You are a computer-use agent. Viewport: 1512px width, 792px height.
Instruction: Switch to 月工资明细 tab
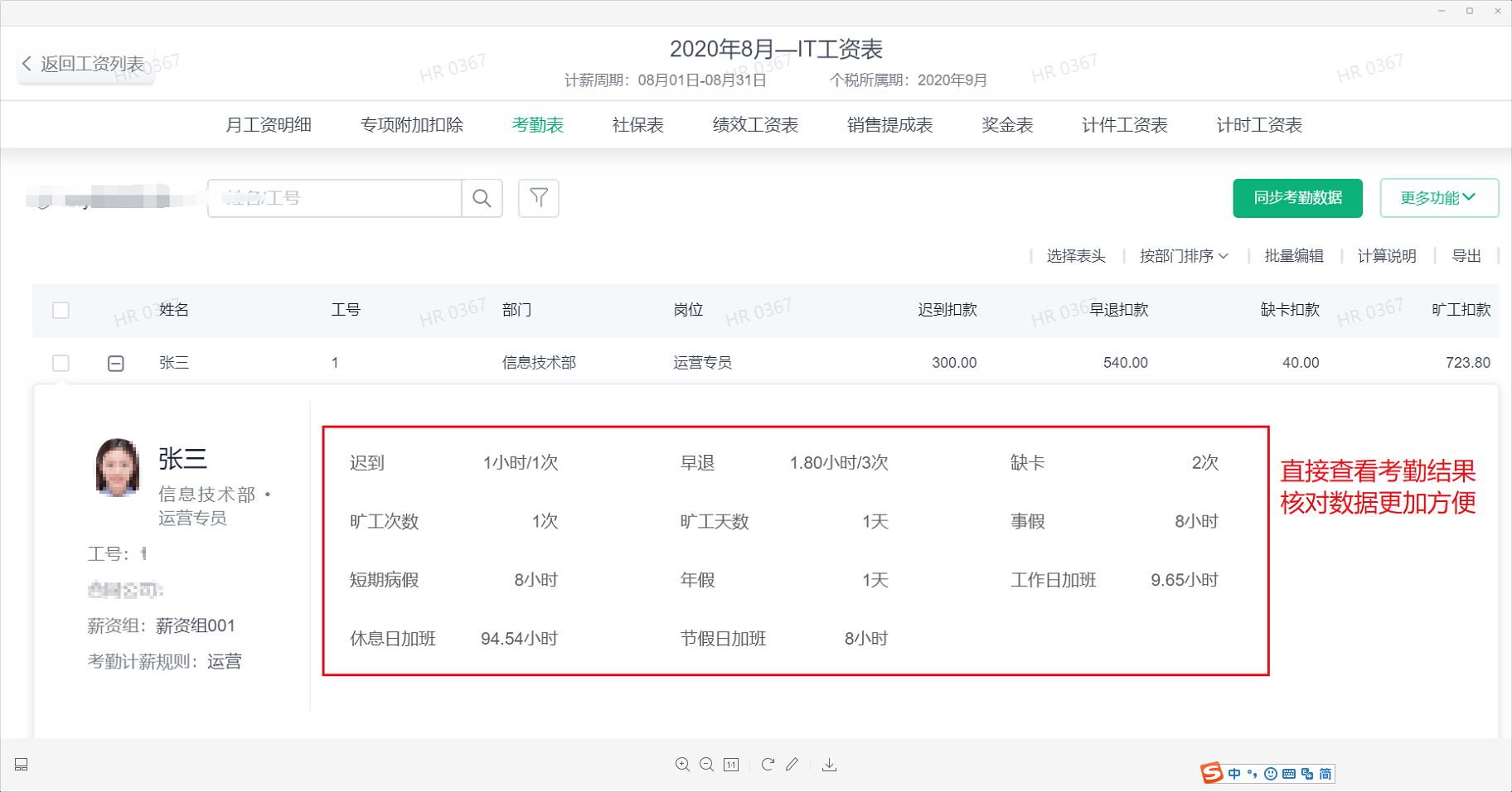click(269, 125)
